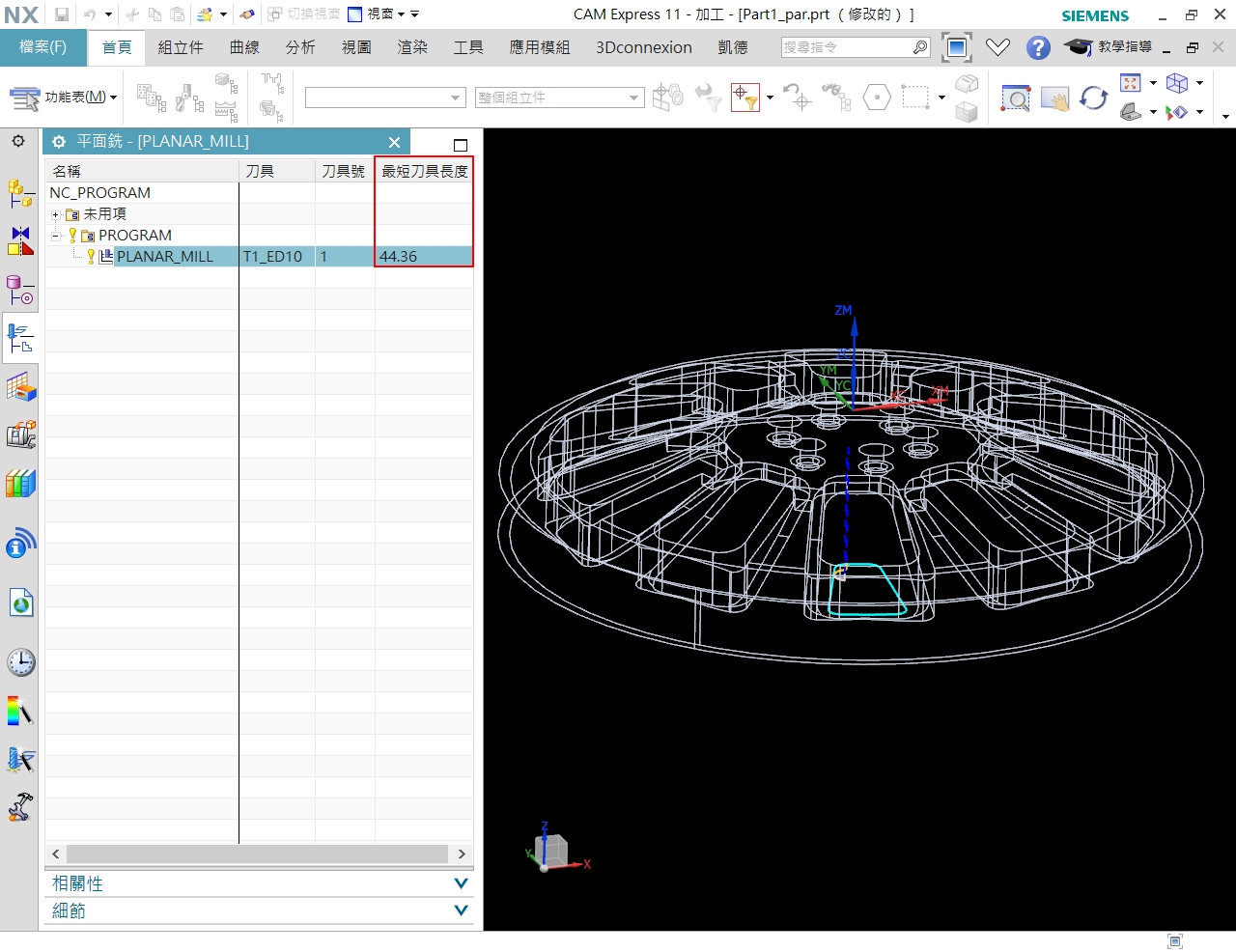This screenshot has height=952, width=1236.
Task: Click the Paste clipboard icon
Action: click(x=178, y=14)
